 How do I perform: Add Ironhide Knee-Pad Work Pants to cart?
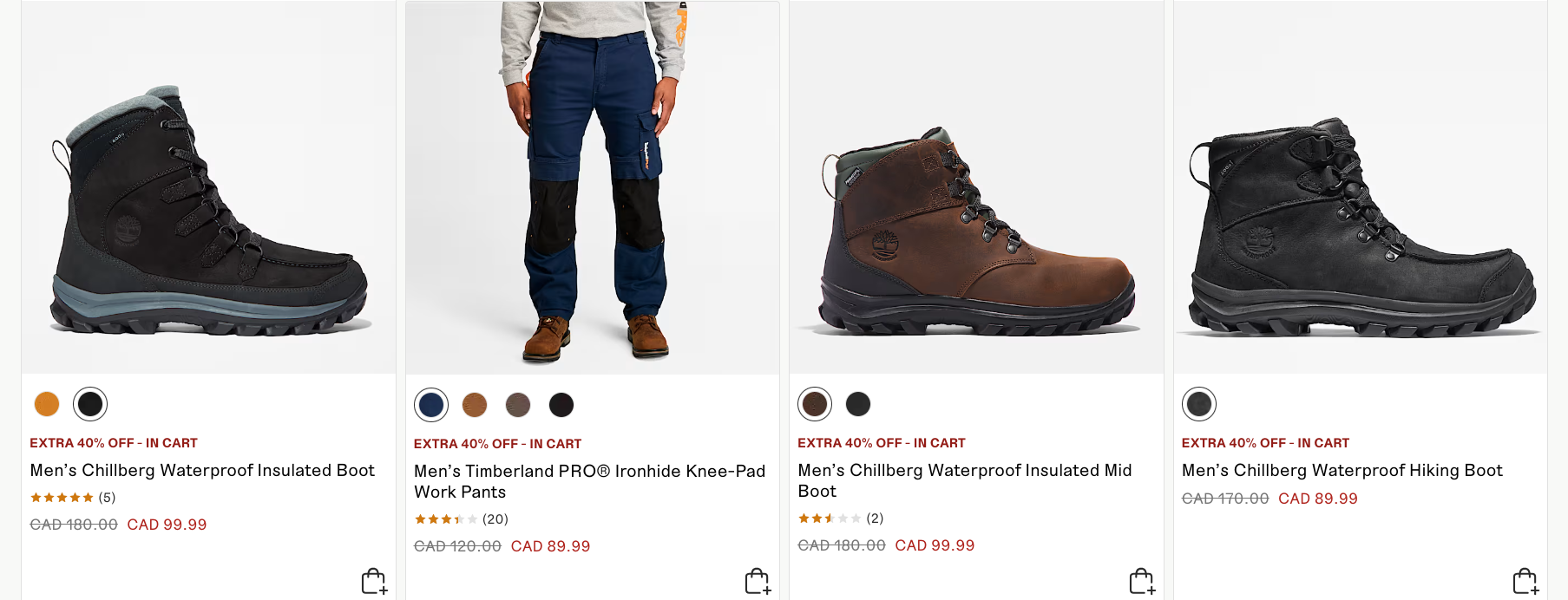pyautogui.click(x=757, y=581)
